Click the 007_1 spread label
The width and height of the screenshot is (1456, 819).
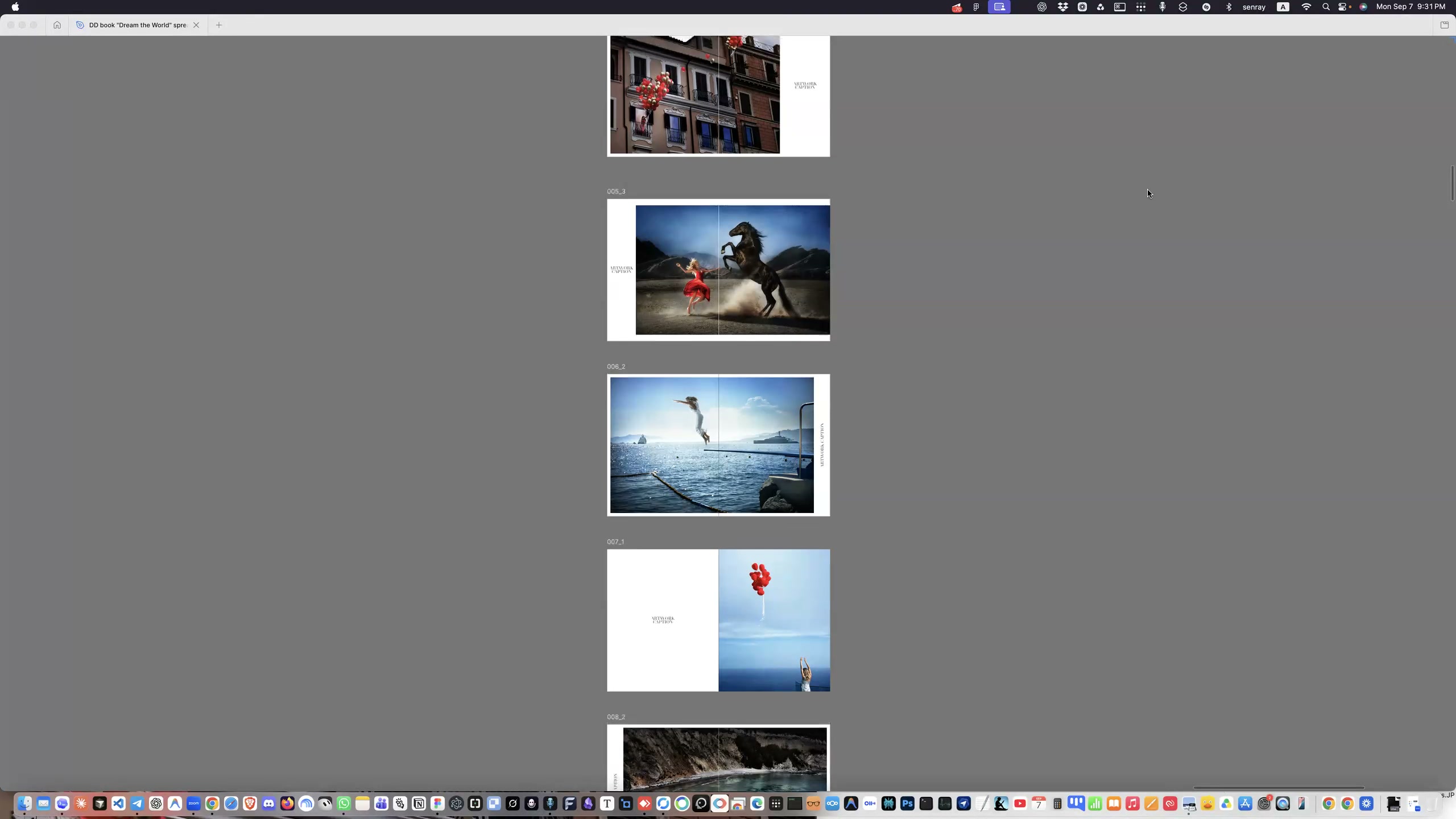pos(615,542)
